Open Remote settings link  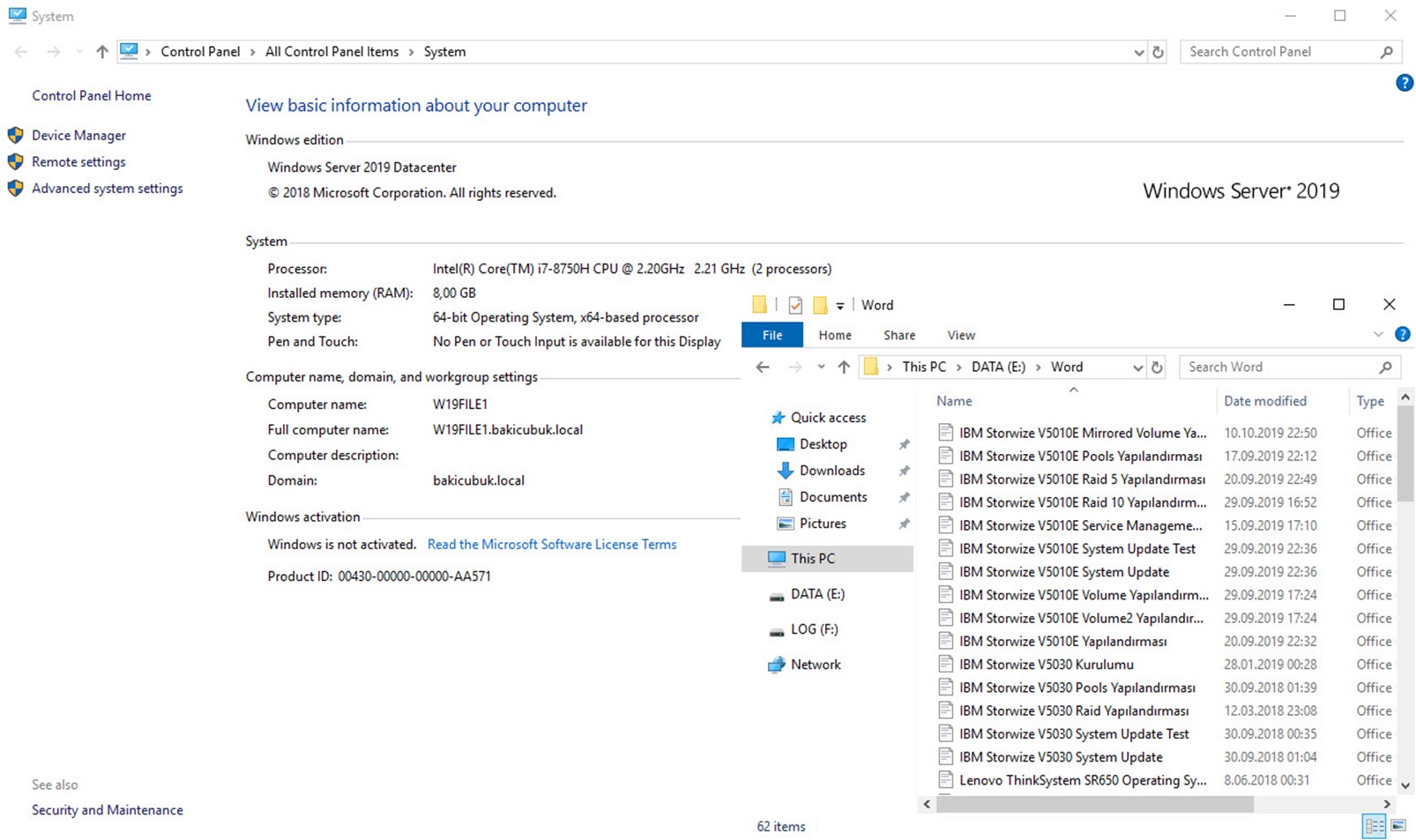pyautogui.click(x=78, y=161)
